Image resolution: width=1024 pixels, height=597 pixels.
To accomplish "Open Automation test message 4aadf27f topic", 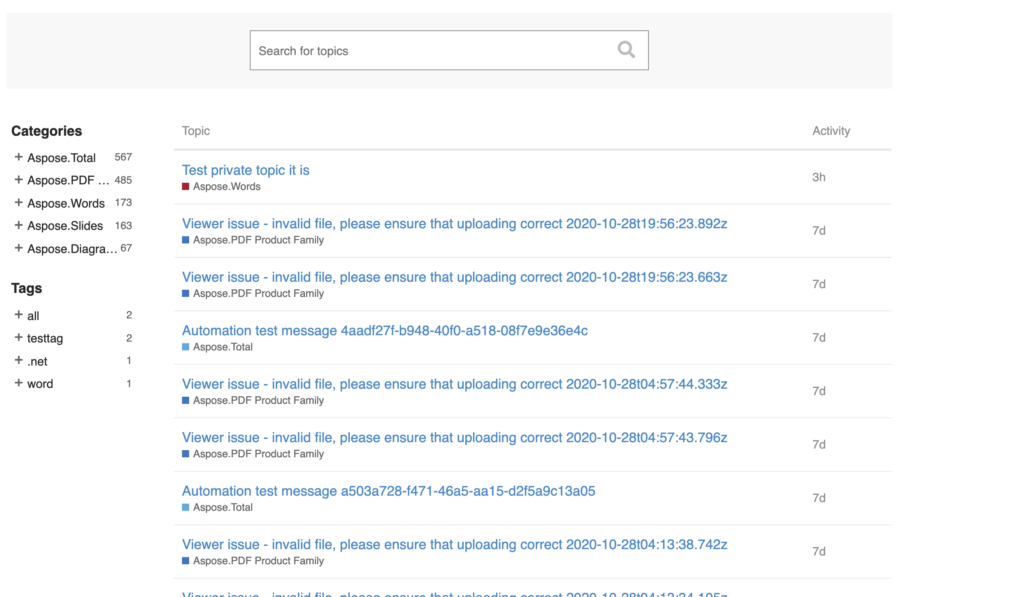I will point(385,331).
